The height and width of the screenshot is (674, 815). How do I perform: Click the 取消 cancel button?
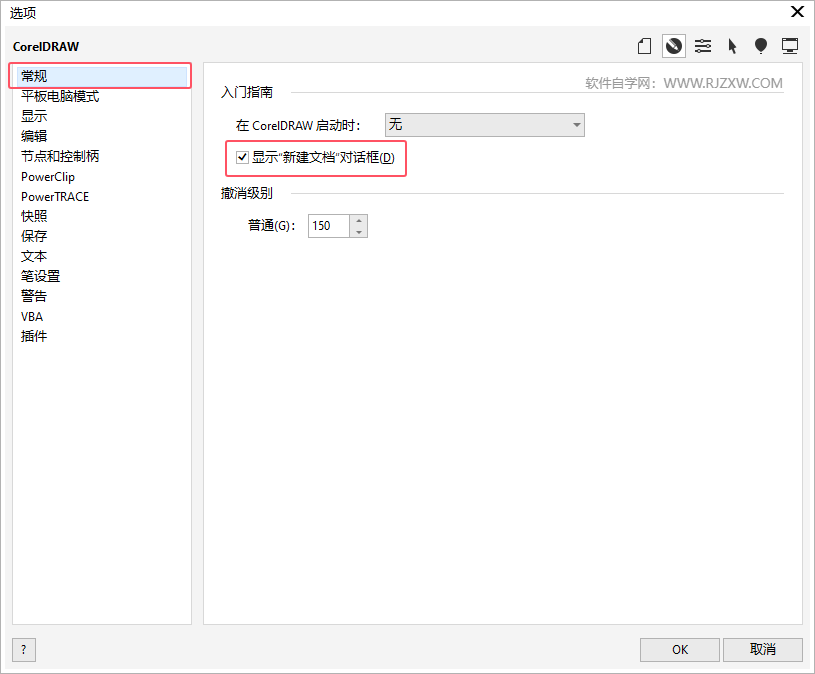(763, 650)
